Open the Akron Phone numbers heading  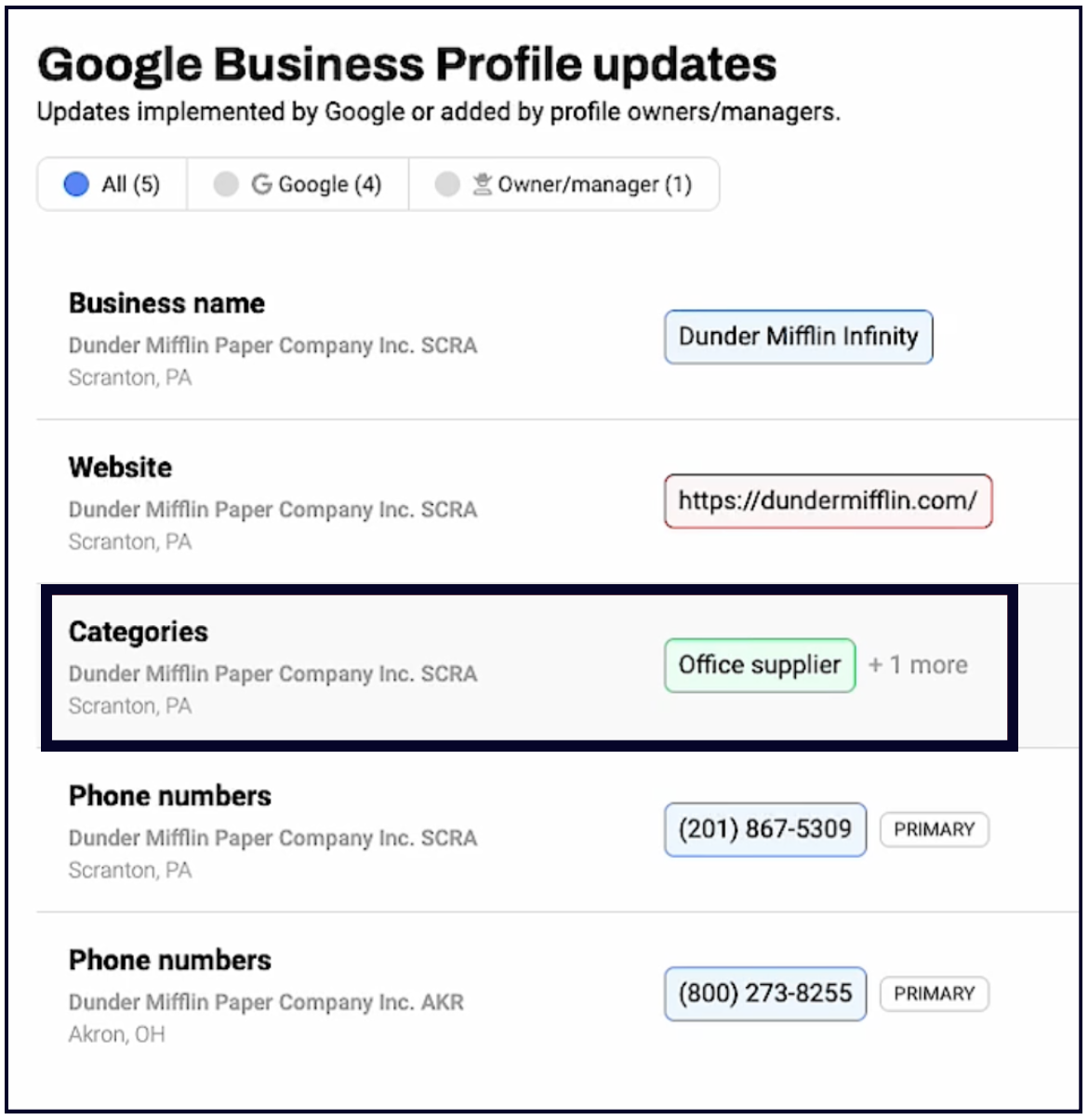[170, 960]
